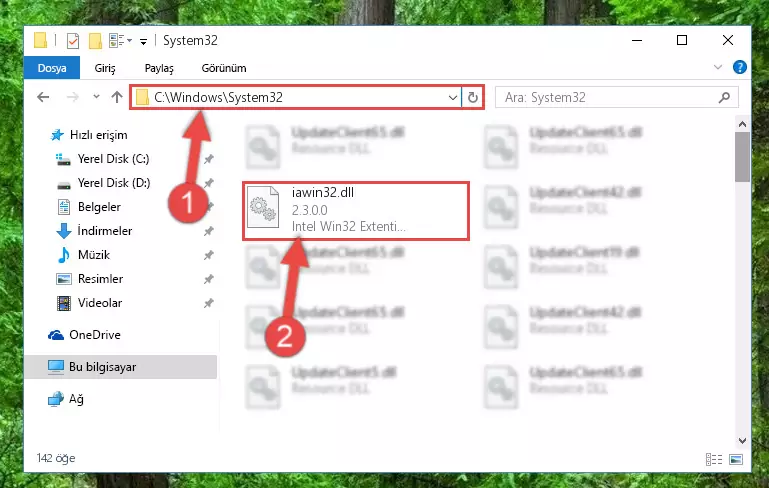Open the Help question mark icon
The height and width of the screenshot is (488, 769).
(x=740, y=67)
